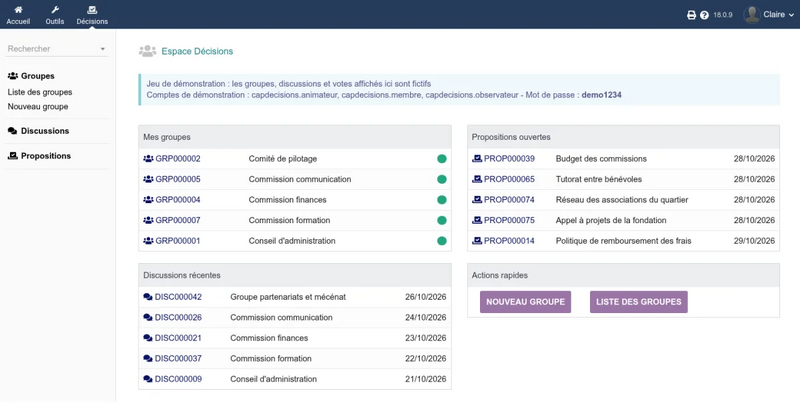Screen dimensions: 800x403
Task: Open Discussions sidebar section
Action: point(38,131)
